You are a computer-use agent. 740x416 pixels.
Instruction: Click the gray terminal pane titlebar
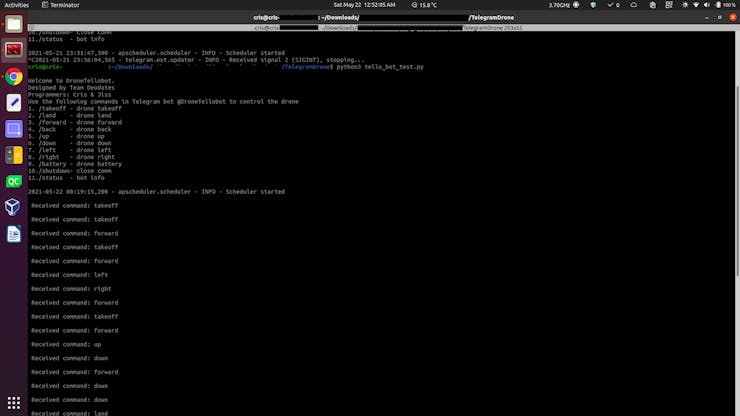pos(384,28)
